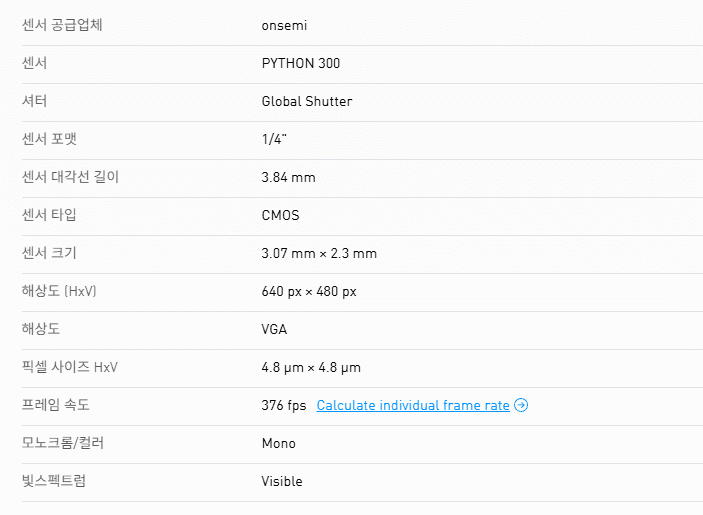Open the Calculate individual frame rate link
This screenshot has height=515, width=703.
coord(413,406)
